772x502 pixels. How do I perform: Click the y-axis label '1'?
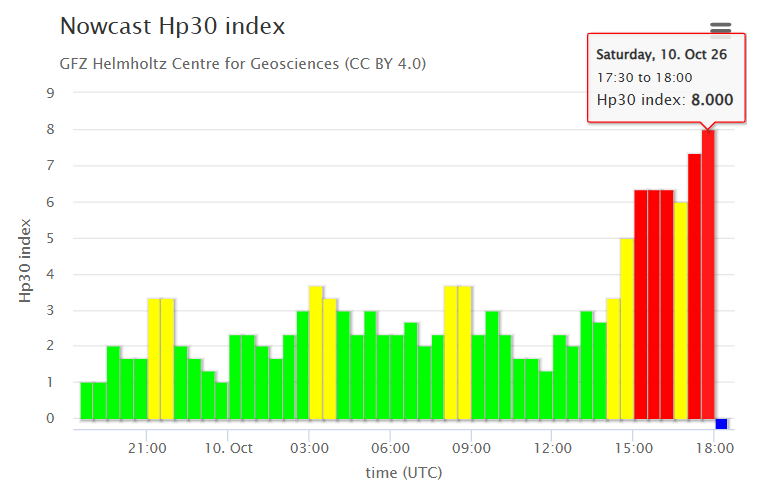[50, 382]
